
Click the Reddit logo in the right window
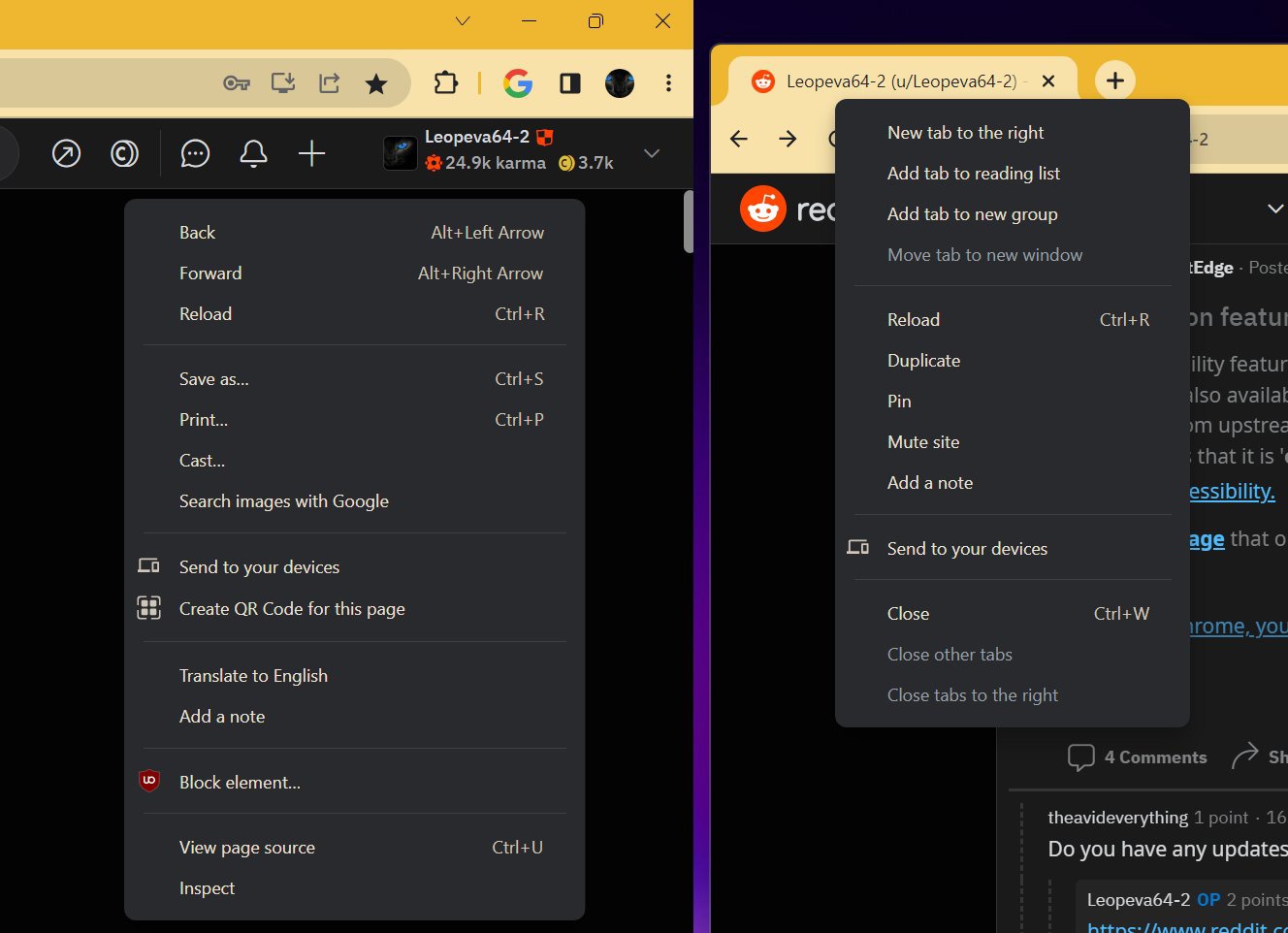tap(763, 208)
